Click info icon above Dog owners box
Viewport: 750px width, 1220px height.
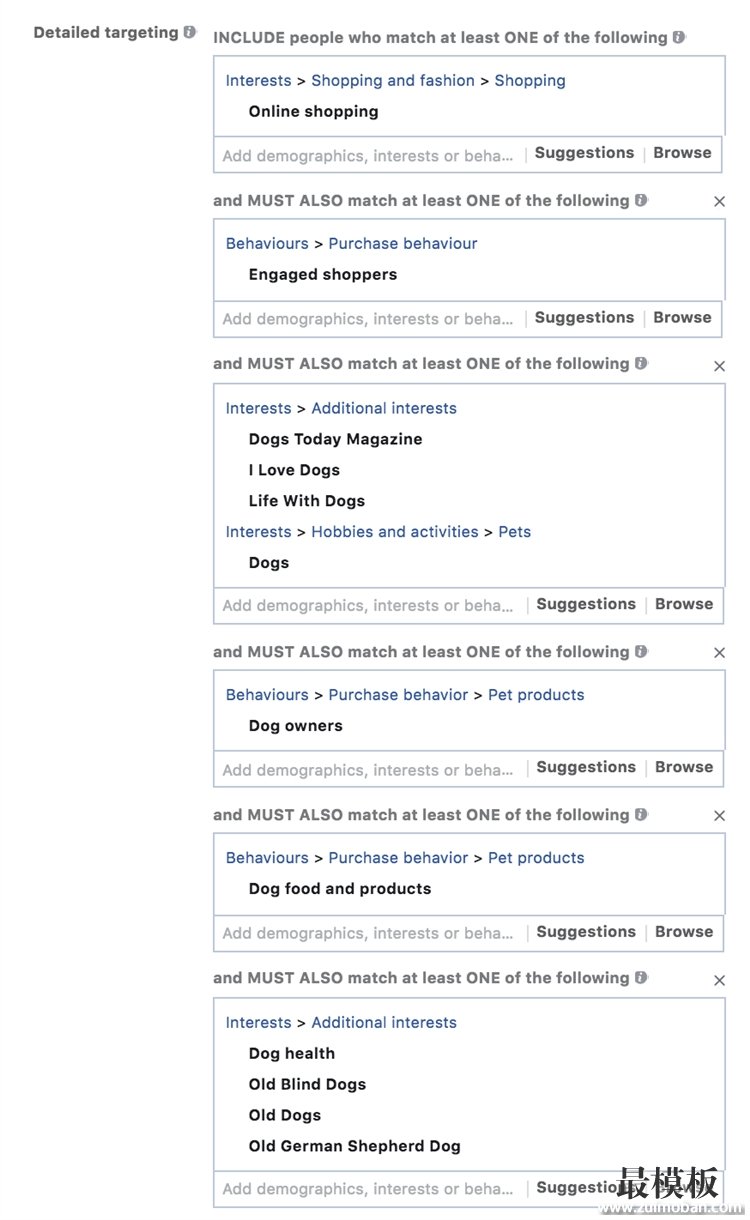[x=641, y=651]
